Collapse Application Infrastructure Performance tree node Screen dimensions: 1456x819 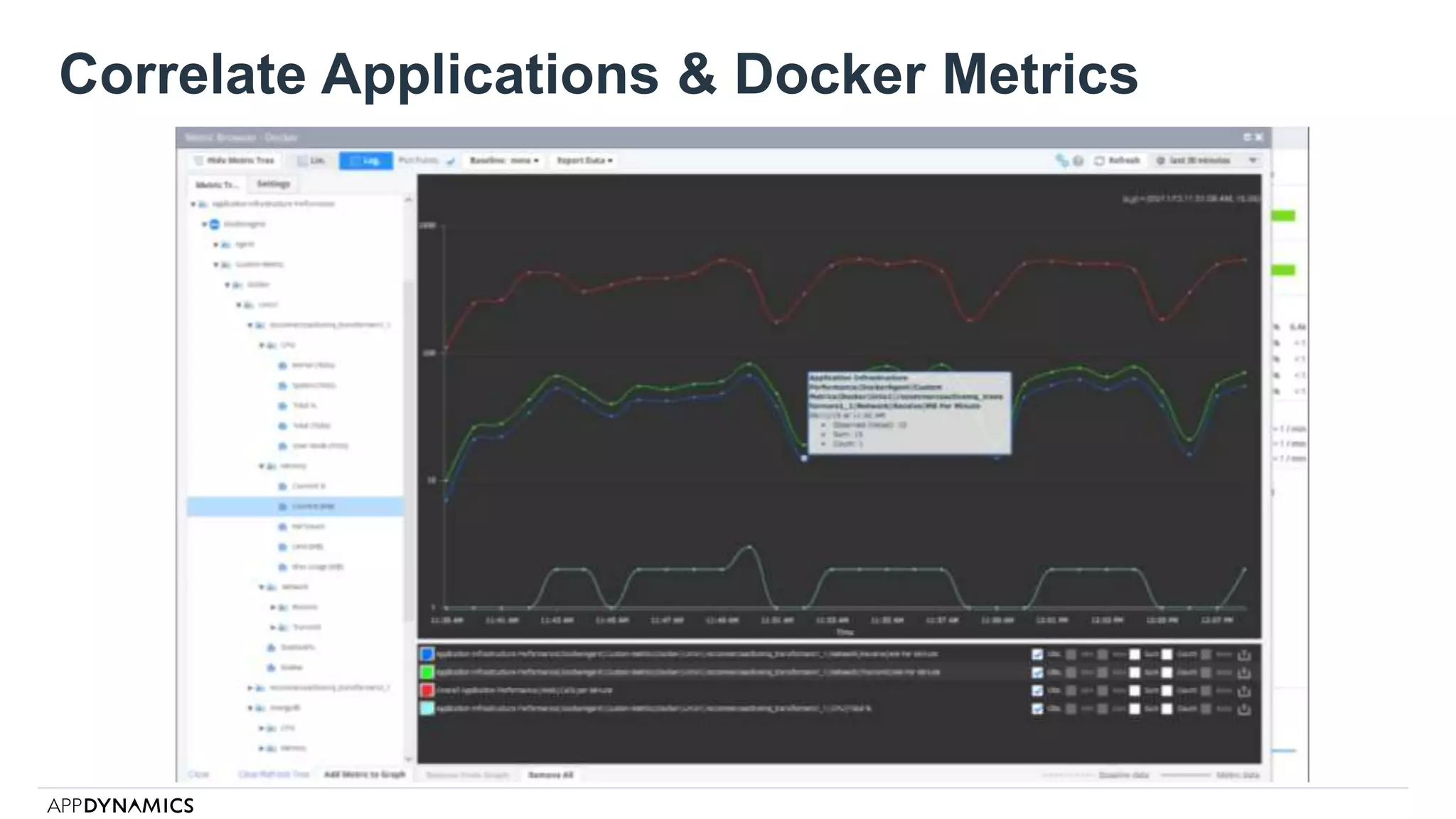point(193,204)
